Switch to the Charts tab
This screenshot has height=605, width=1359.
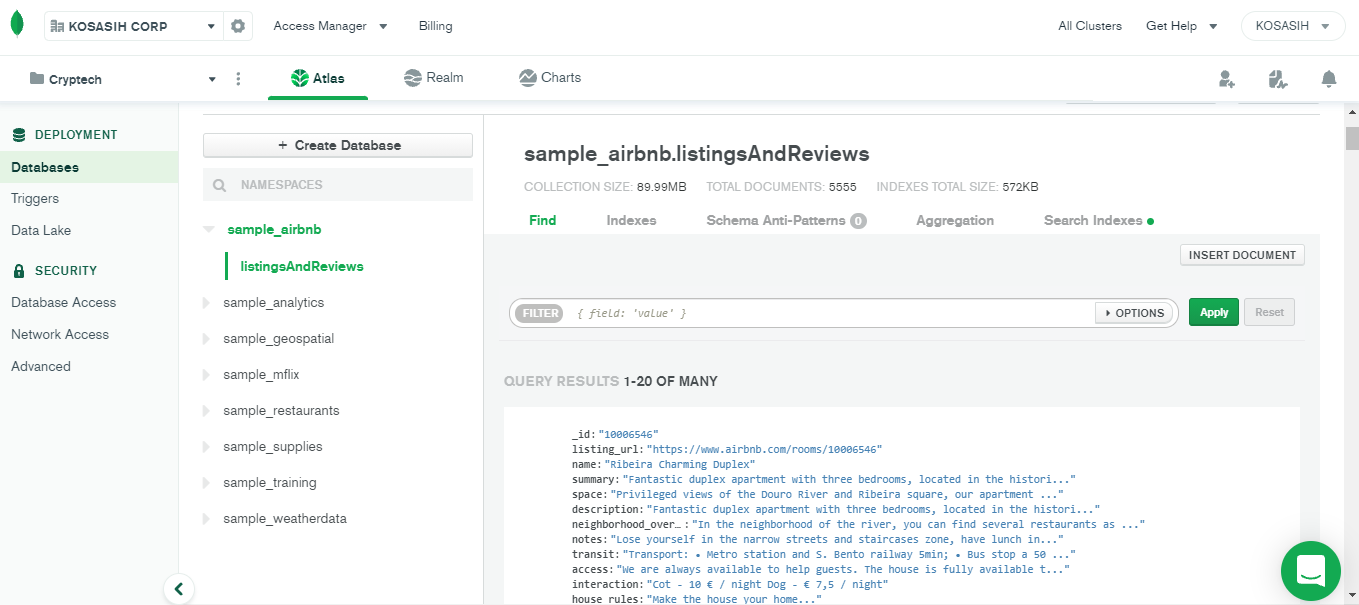[x=550, y=78]
